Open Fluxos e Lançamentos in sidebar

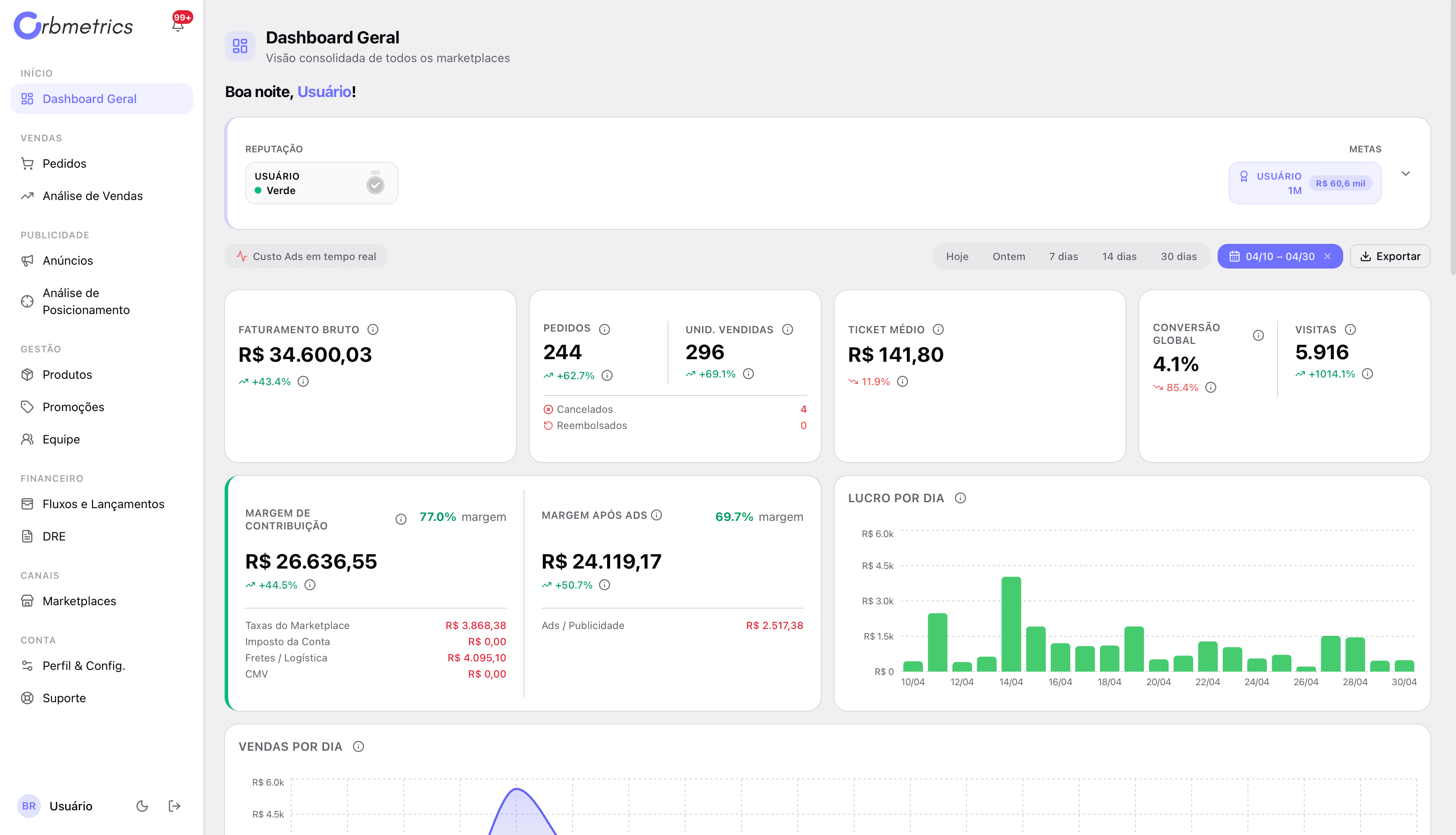pos(102,503)
